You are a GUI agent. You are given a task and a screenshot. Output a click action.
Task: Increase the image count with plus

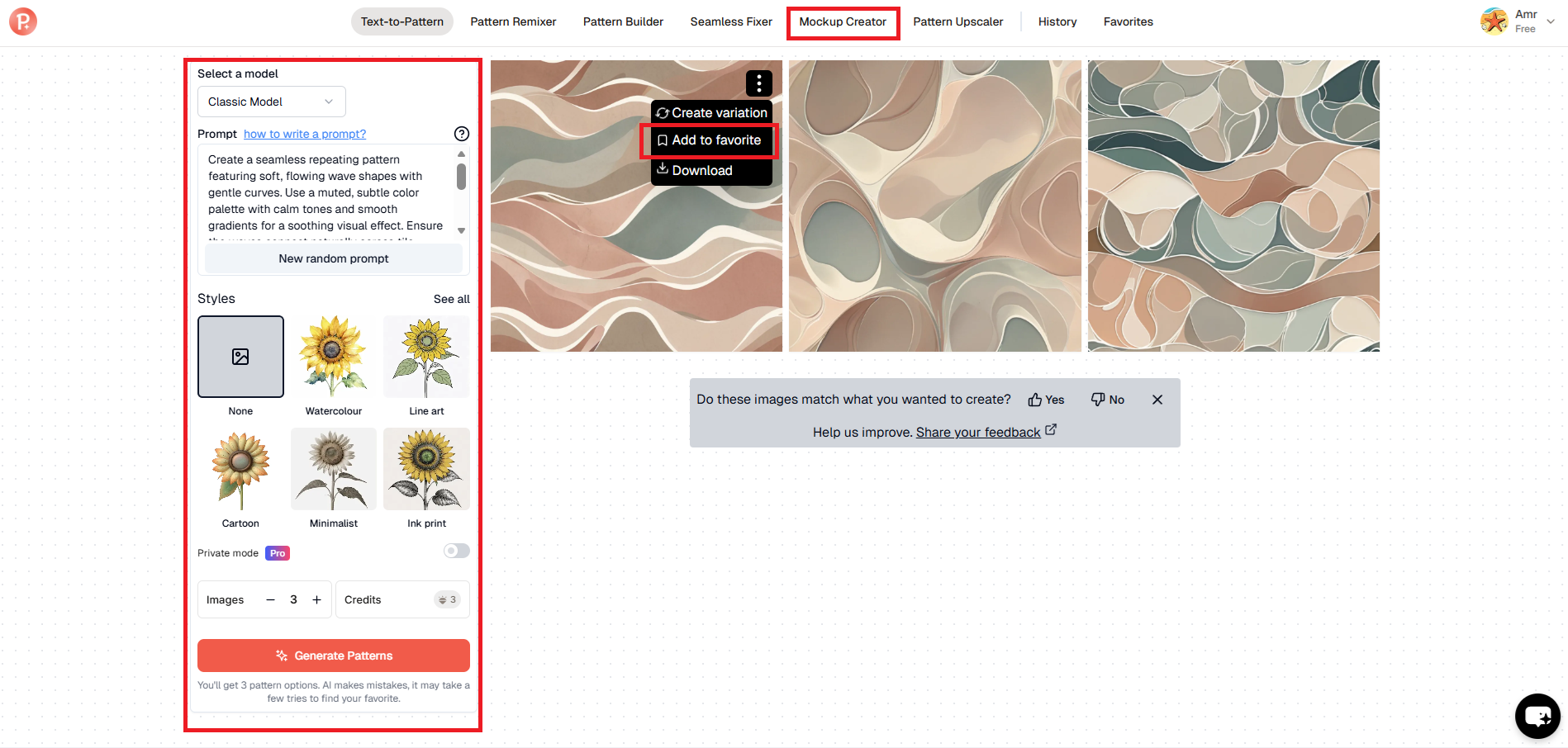(316, 599)
